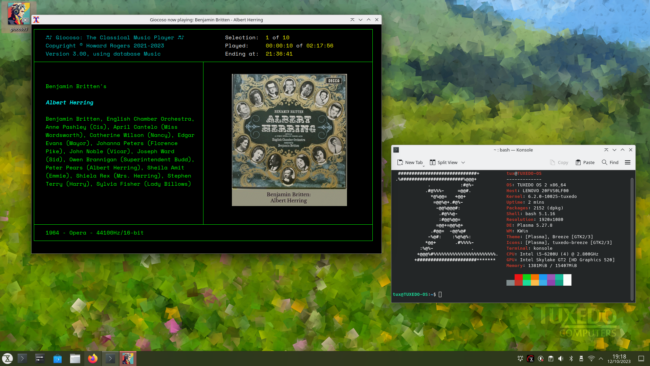Click the "Albert Herring" title text in Giocoso

pyautogui.click(x=70, y=102)
